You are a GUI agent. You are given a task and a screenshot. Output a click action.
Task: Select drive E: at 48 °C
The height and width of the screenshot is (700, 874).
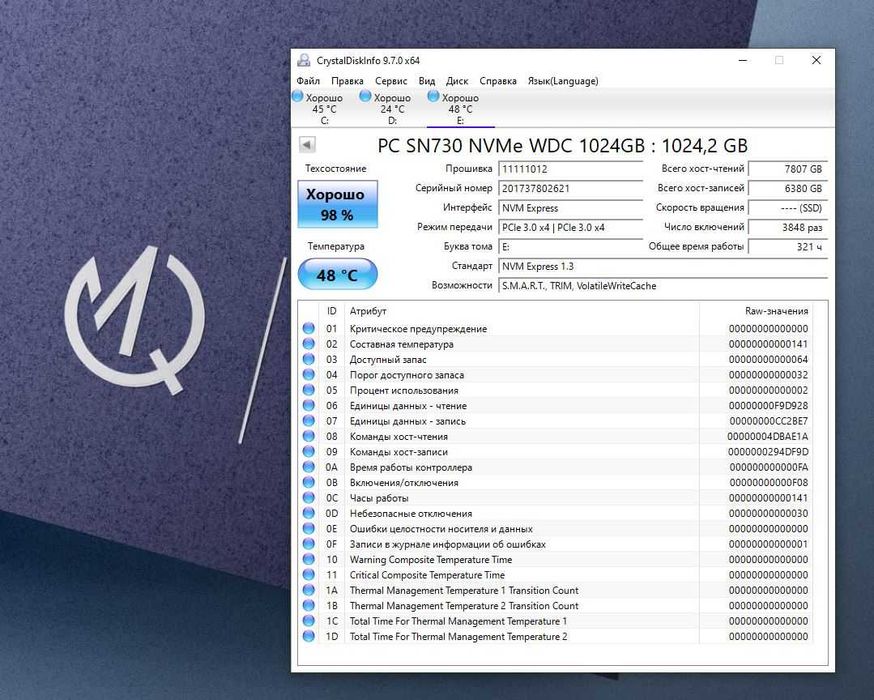click(x=460, y=109)
